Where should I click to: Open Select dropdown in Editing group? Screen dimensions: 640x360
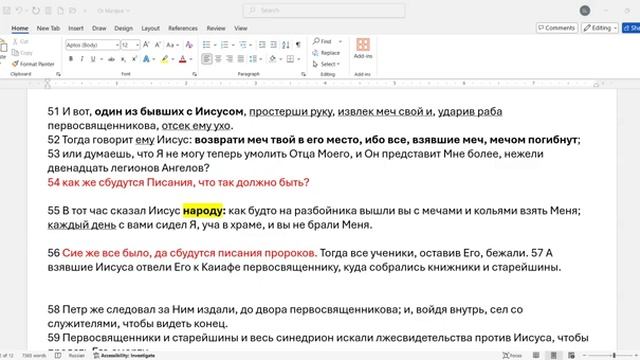pyautogui.click(x=326, y=64)
